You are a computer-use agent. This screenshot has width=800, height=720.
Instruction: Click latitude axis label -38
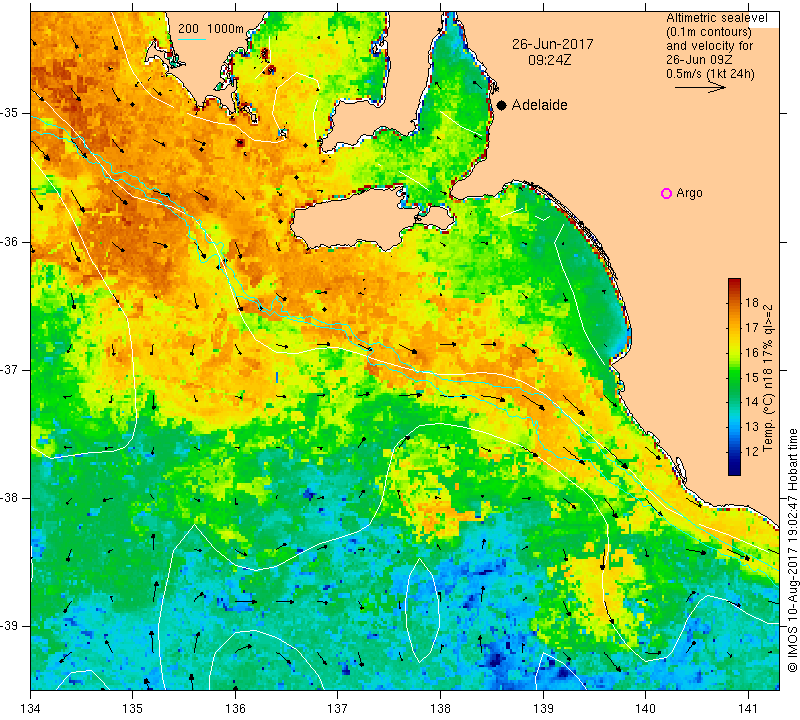point(10,498)
